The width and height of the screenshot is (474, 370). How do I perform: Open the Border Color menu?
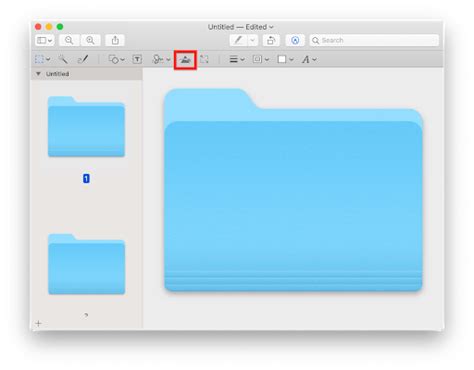[x=260, y=59]
